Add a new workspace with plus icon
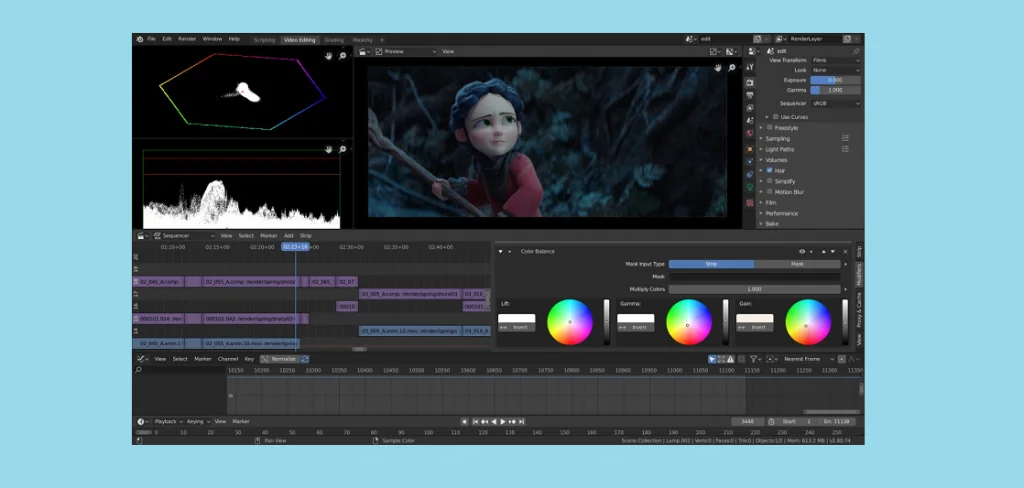This screenshot has width=1024, height=488. [x=382, y=40]
